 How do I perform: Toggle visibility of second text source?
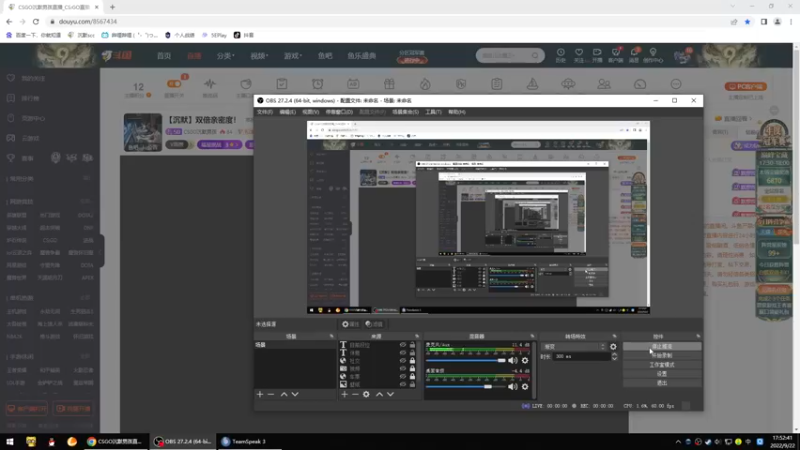pyautogui.click(x=403, y=353)
